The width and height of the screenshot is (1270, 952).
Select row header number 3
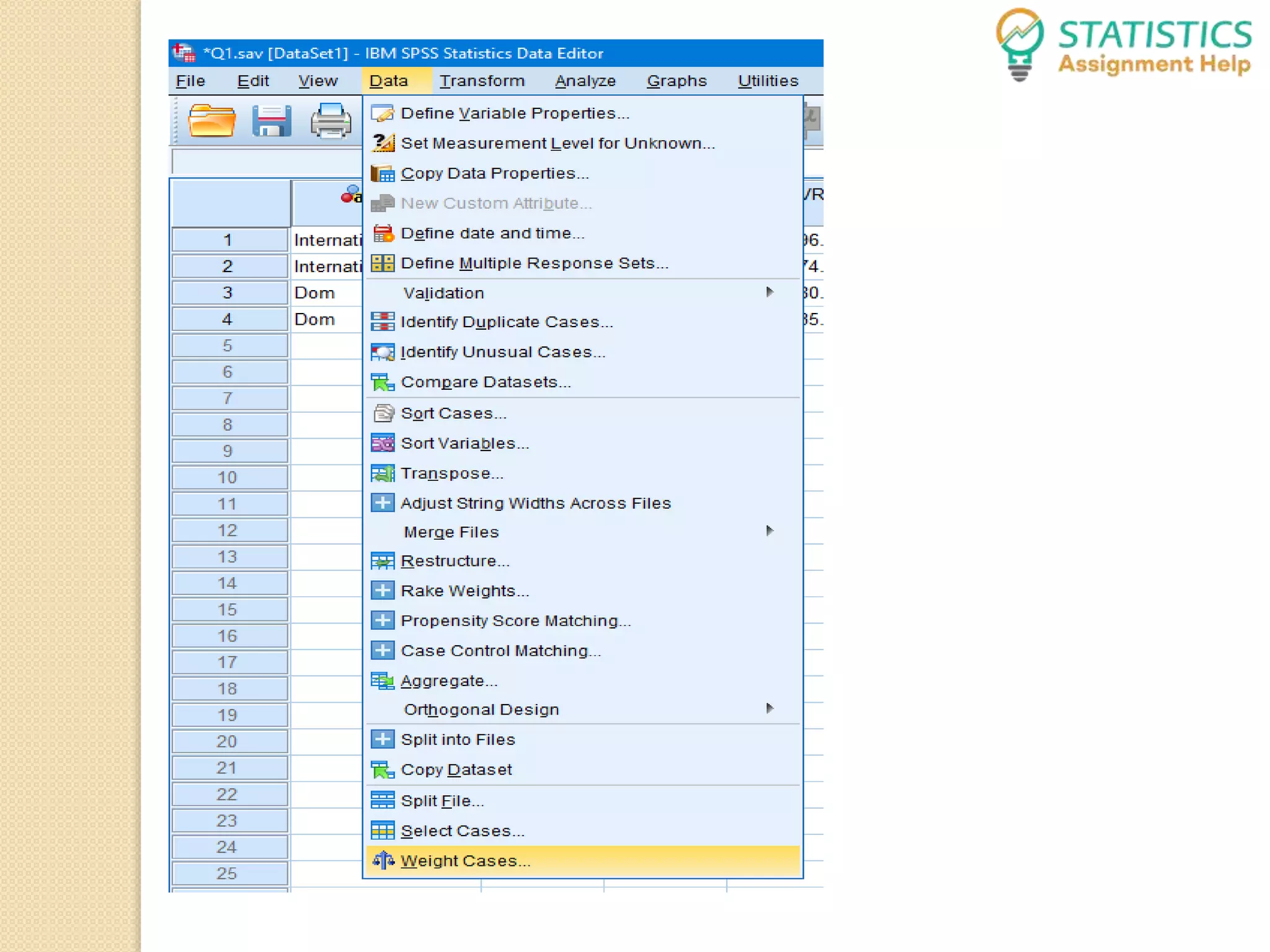pos(228,293)
